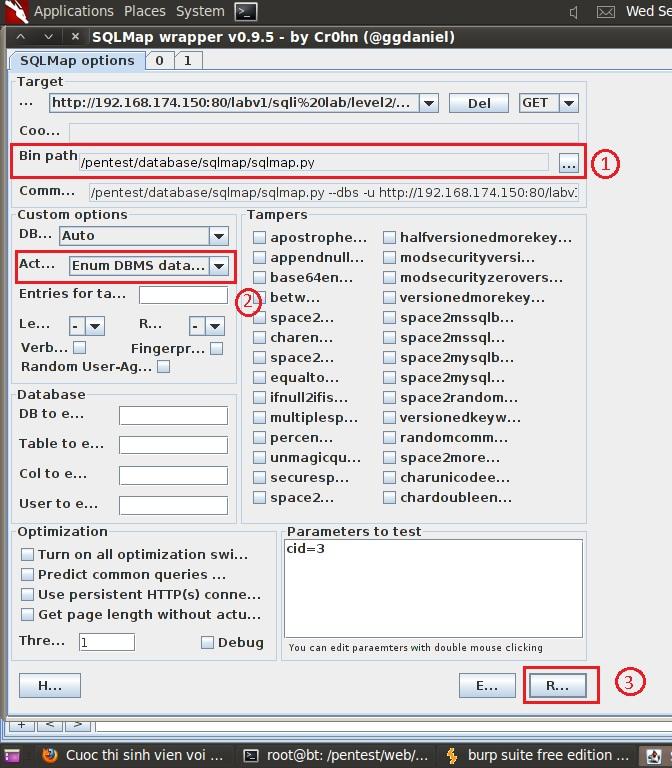Click the Command line text field
Image resolution: width=672 pixels, height=768 pixels.
tap(334, 192)
